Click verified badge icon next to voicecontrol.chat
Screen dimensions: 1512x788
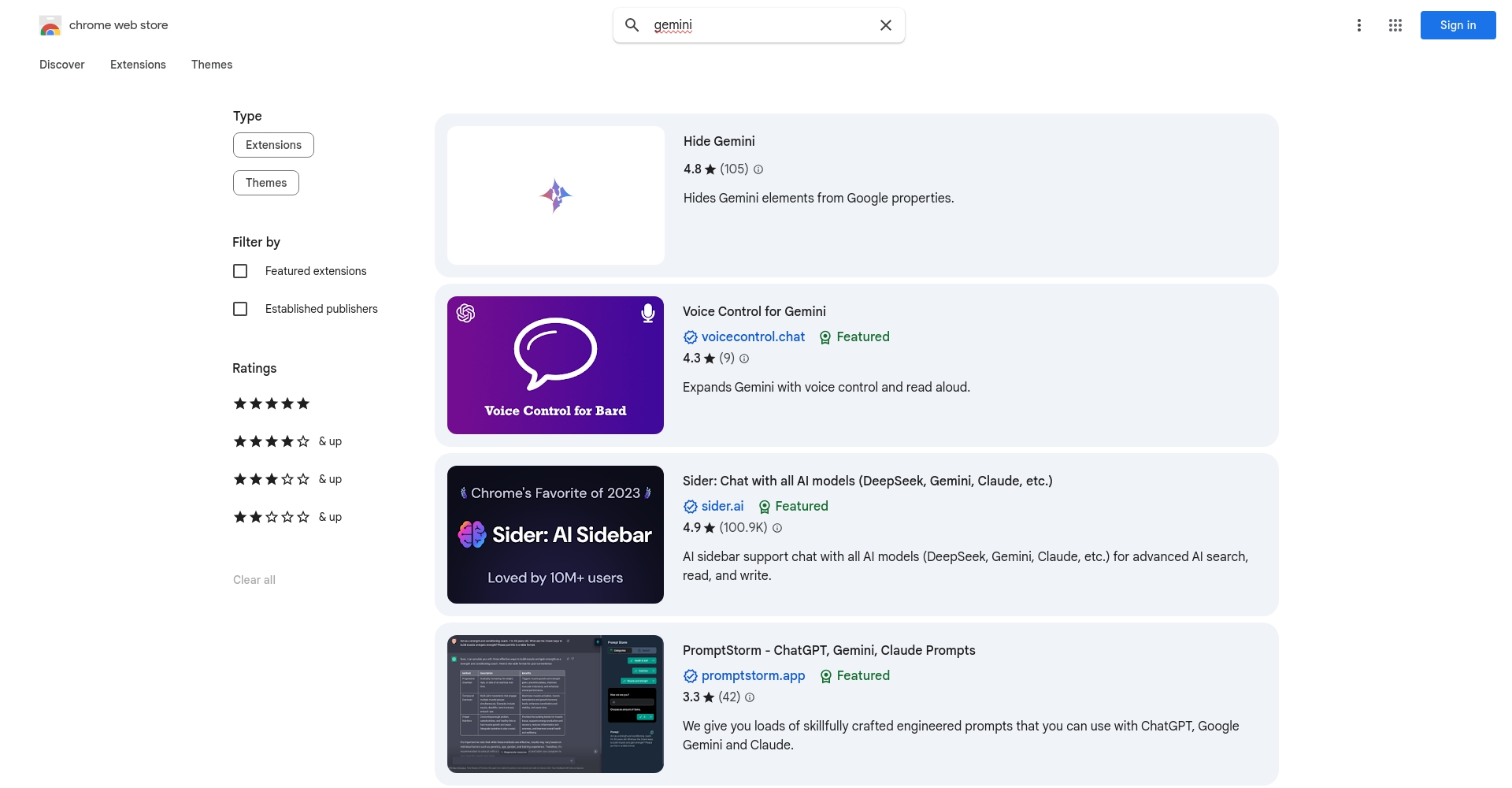691,337
